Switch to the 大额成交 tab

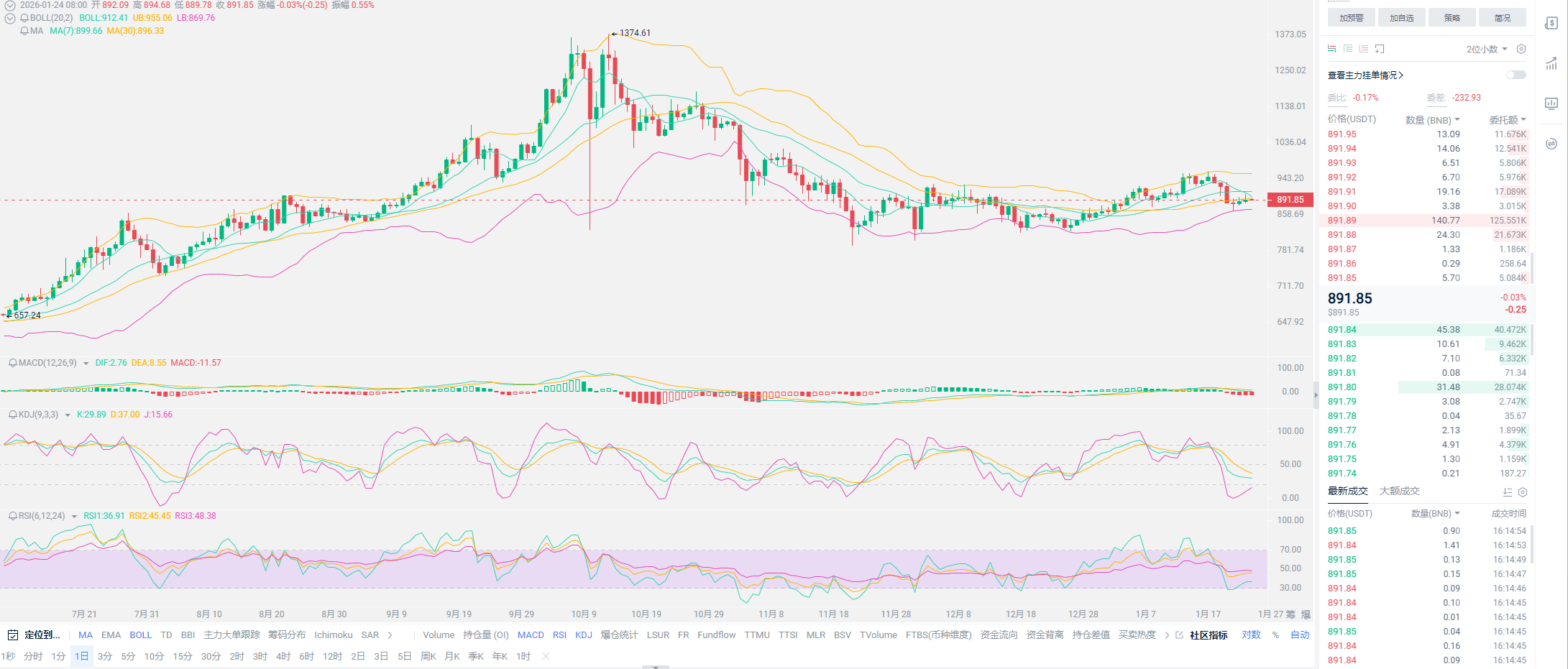(x=1399, y=492)
